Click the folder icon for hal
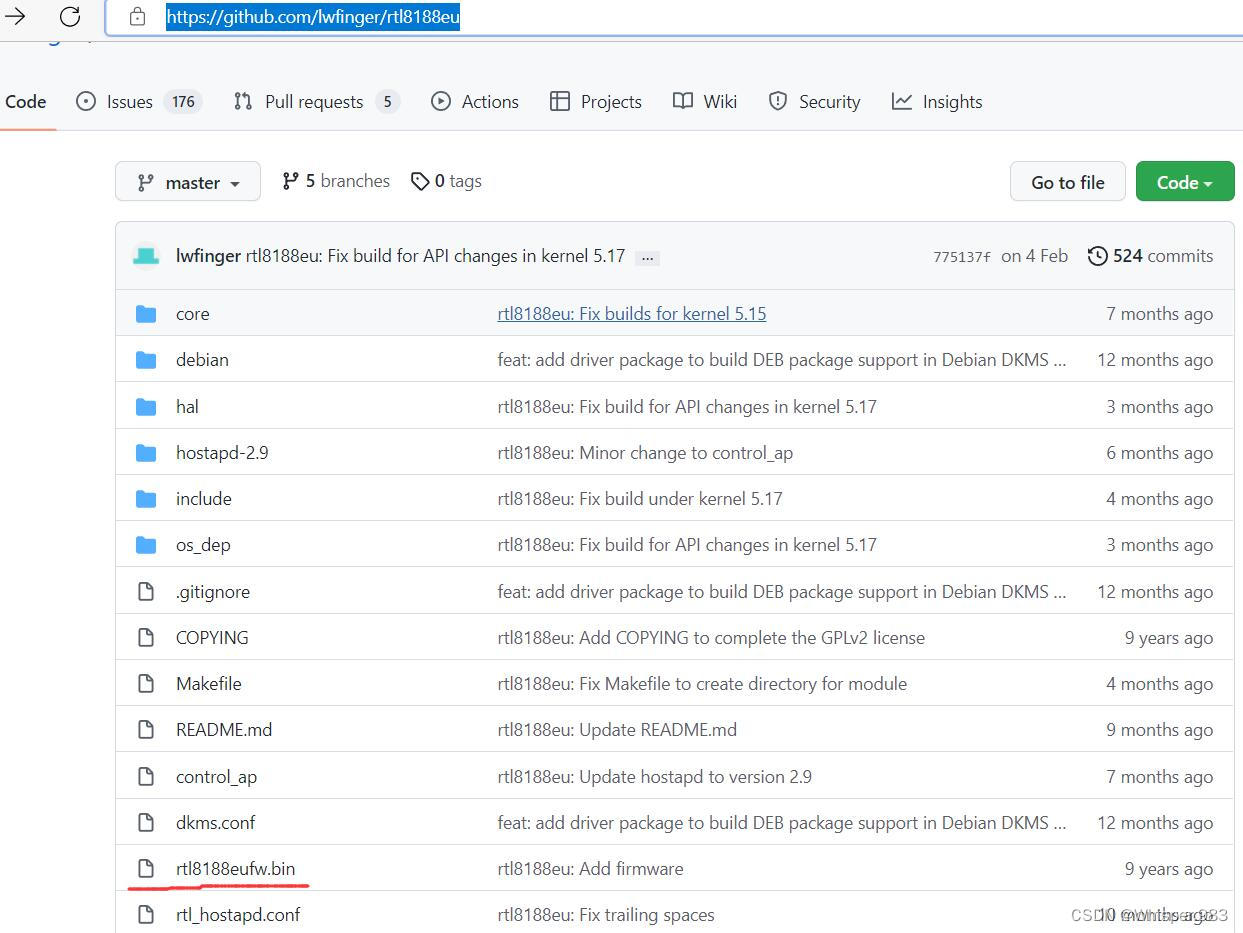 coord(146,406)
